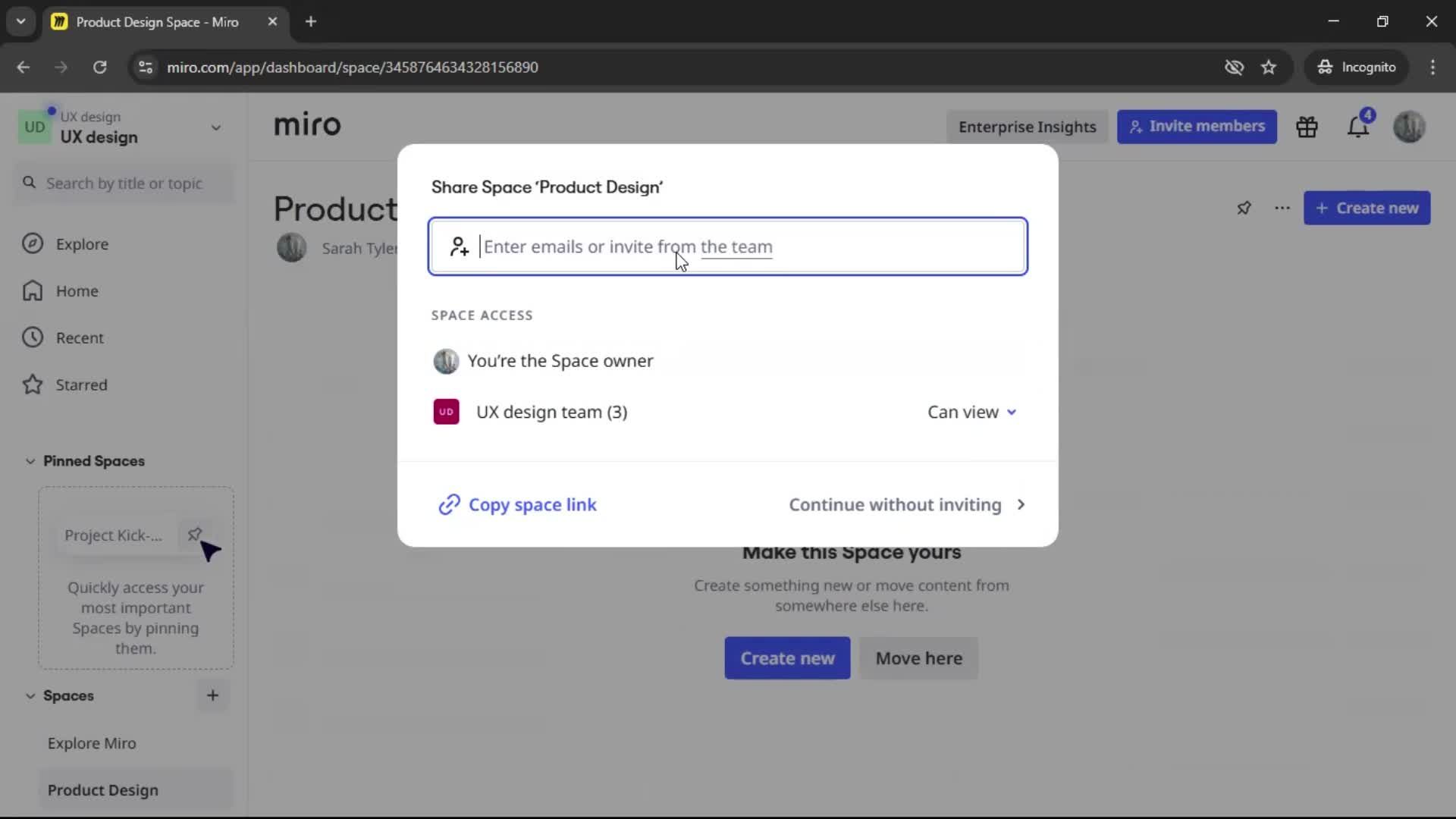This screenshot has width=1456, height=819.
Task: Pin this space using header pin icon
Action: pyautogui.click(x=1244, y=208)
